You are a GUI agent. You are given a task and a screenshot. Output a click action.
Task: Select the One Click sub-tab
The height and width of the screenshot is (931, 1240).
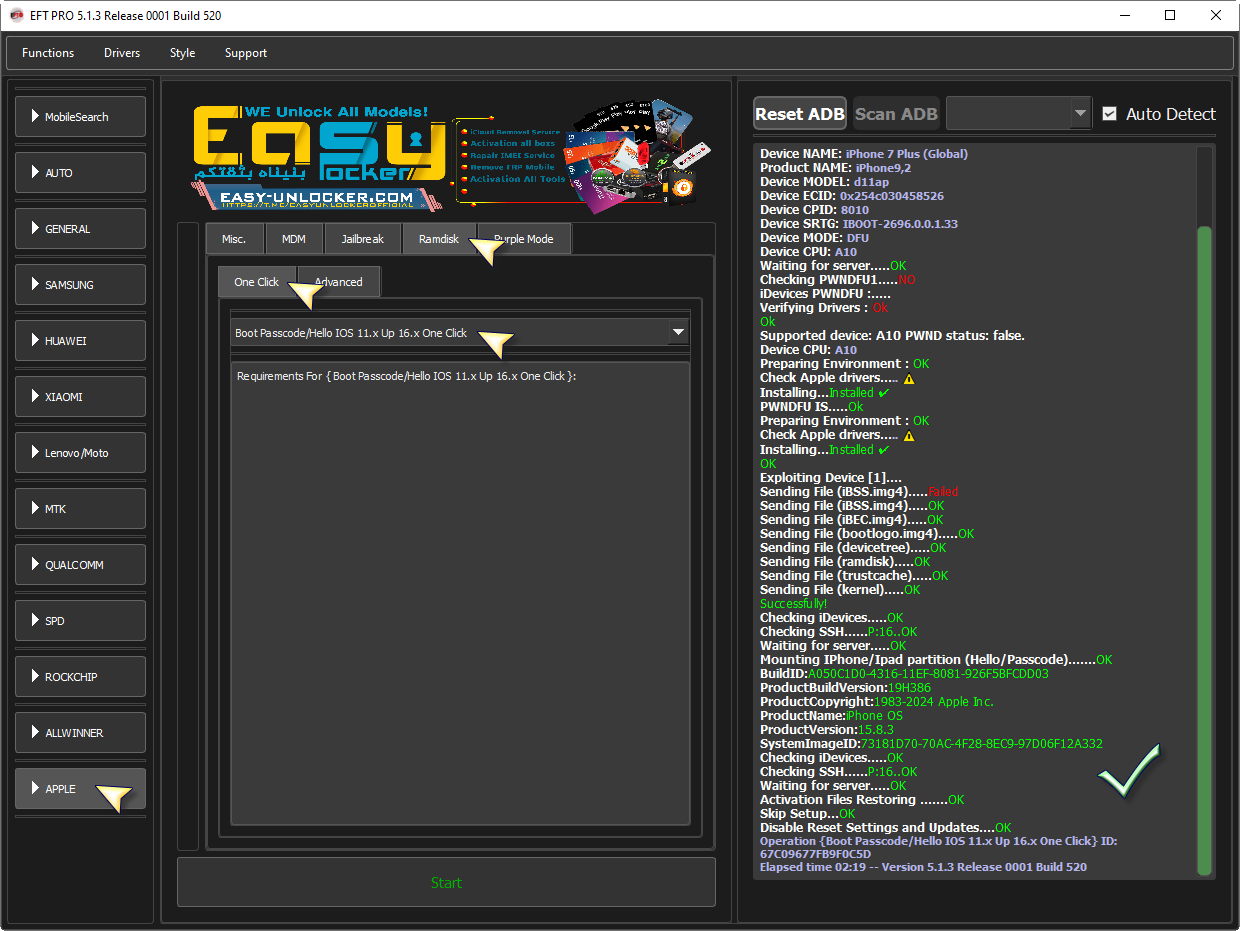[257, 282]
